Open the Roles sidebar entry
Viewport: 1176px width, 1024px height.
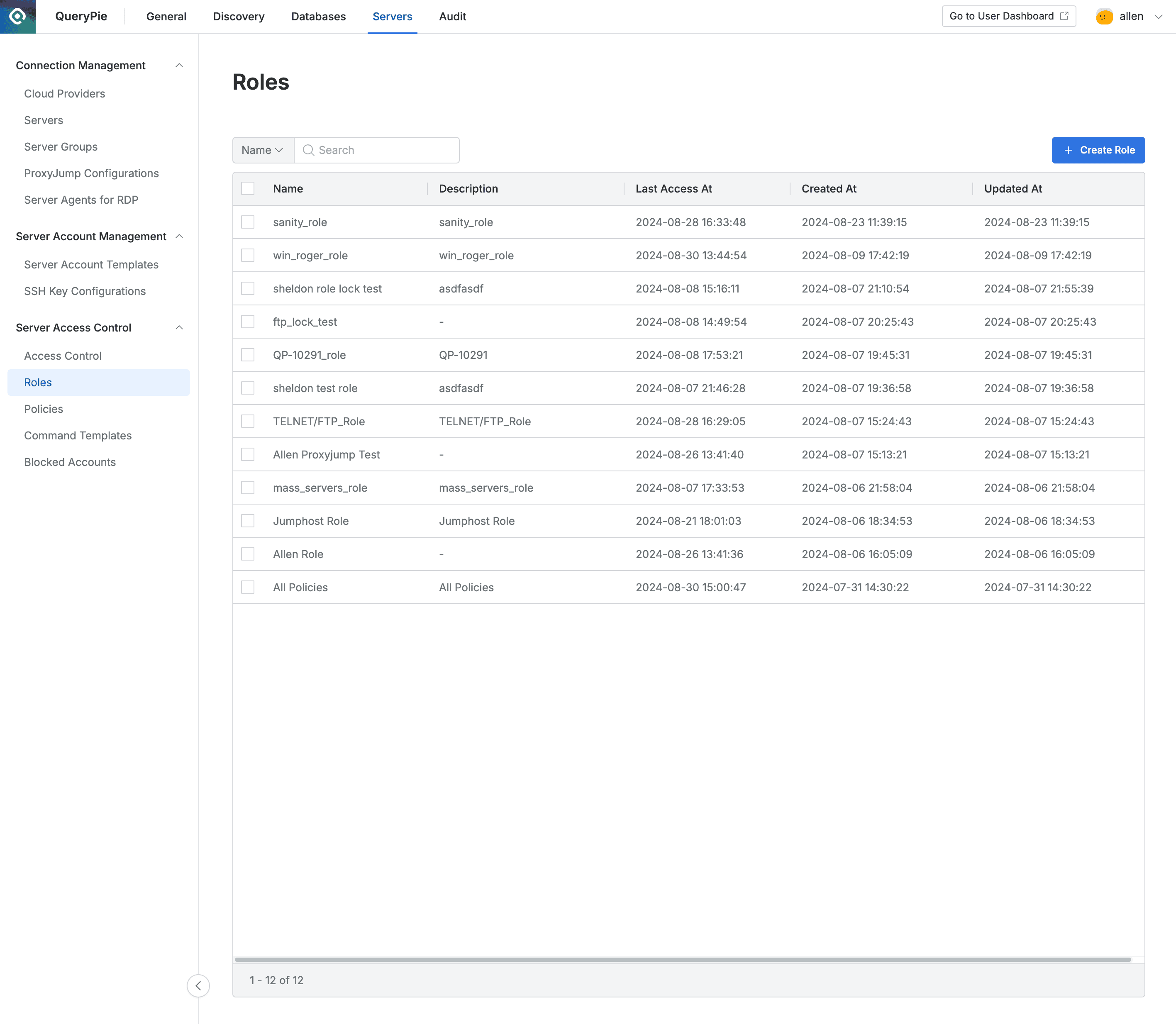click(x=38, y=382)
